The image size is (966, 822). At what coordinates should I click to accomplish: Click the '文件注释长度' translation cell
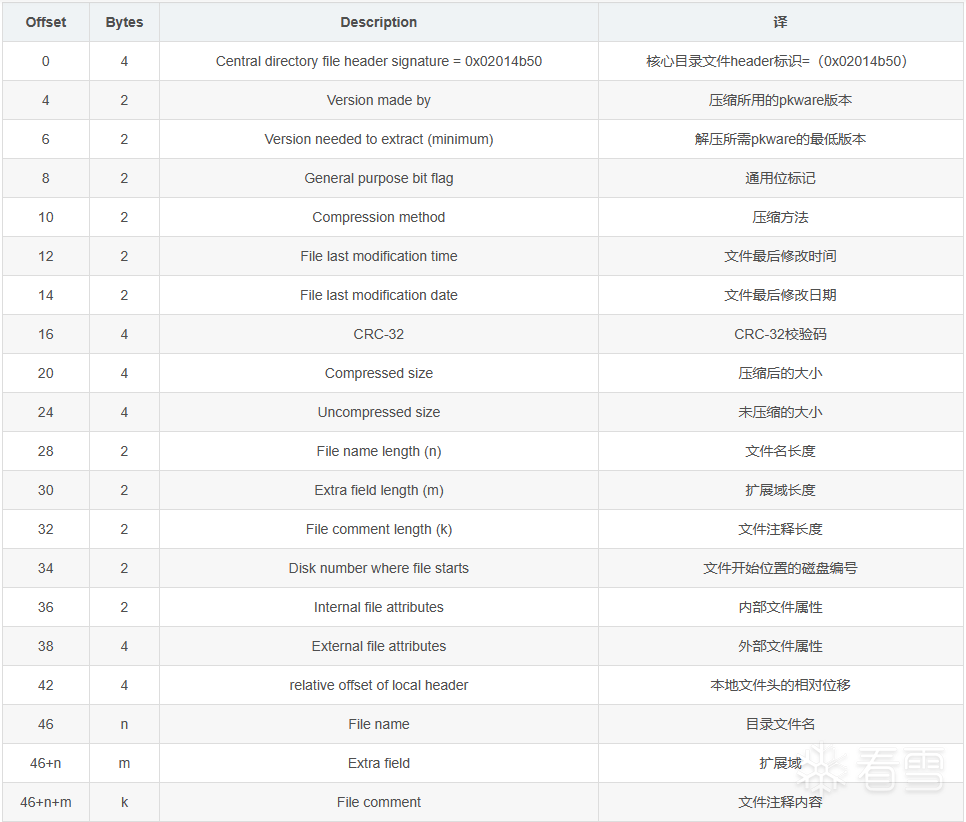tap(780, 529)
